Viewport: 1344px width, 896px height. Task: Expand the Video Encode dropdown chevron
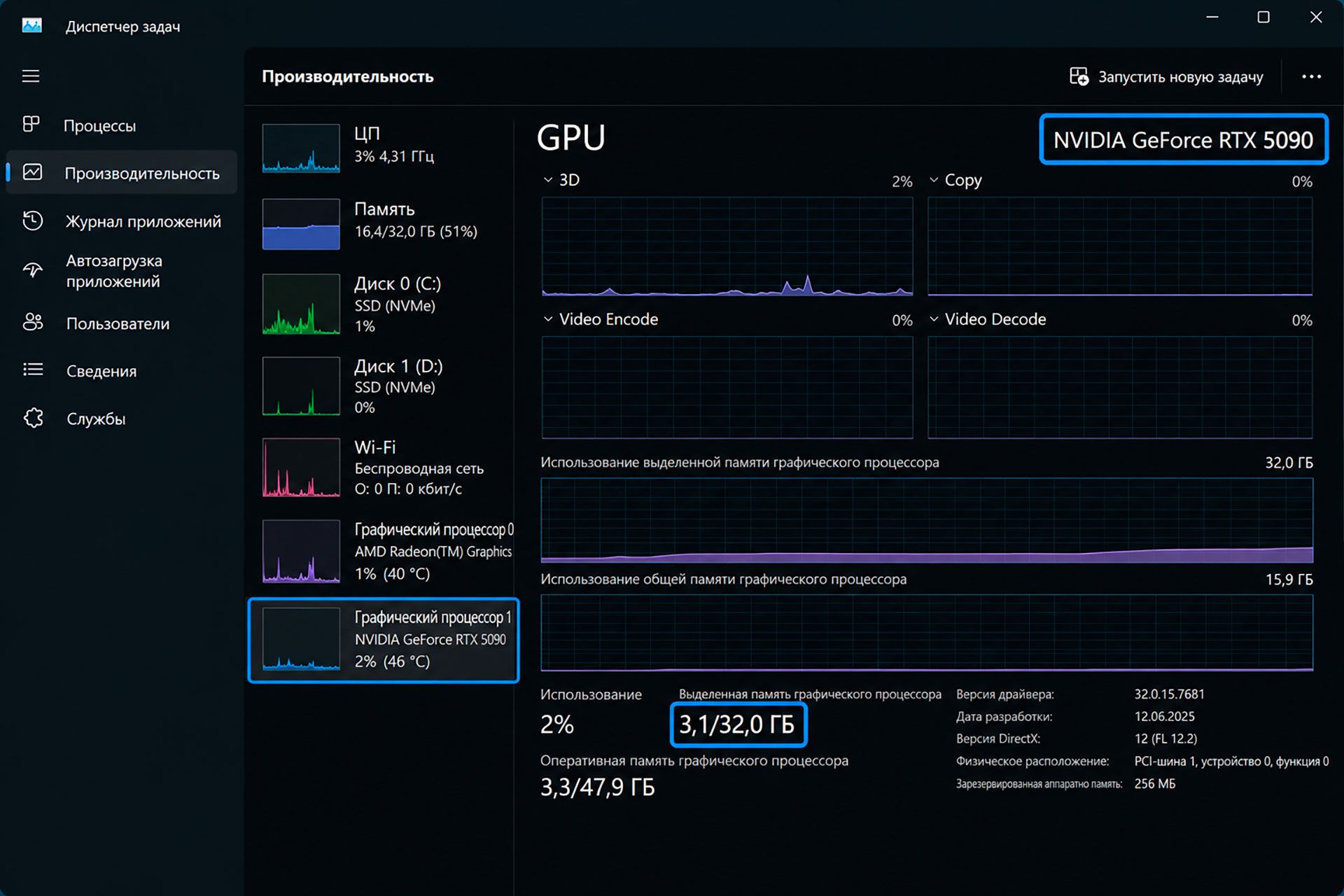[x=547, y=319]
